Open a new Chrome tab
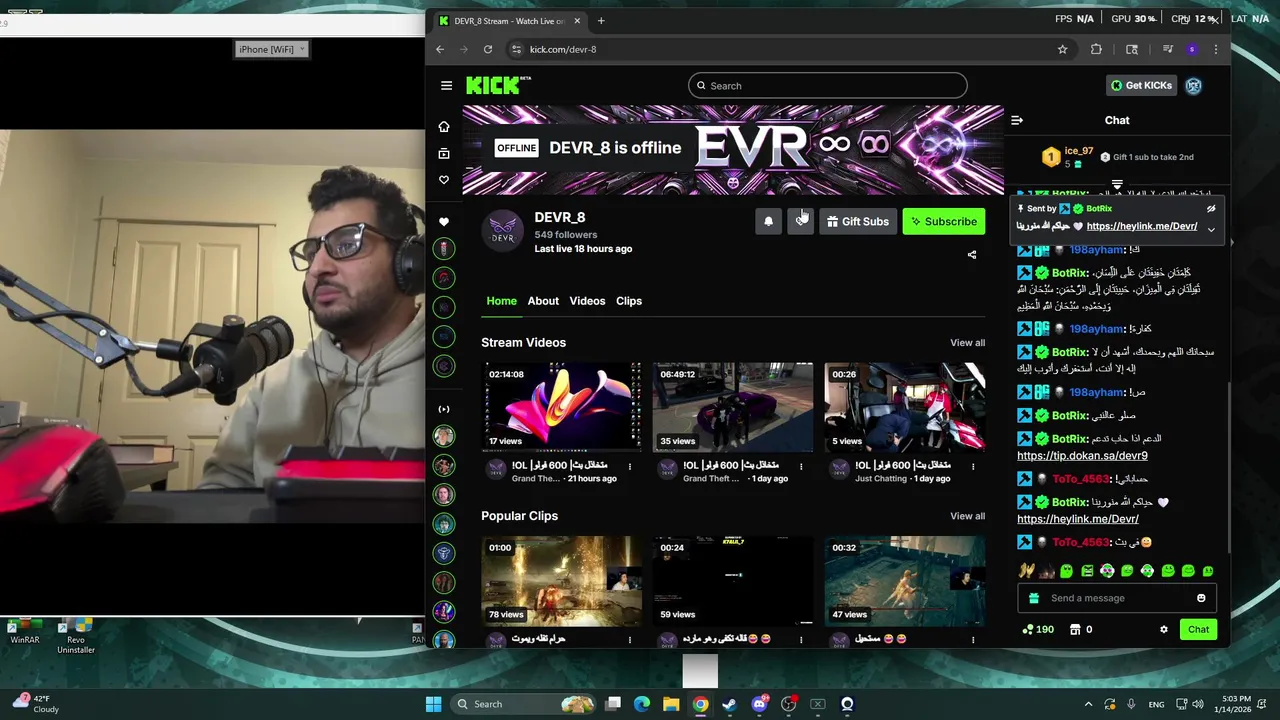Image resolution: width=1280 pixels, height=720 pixels. coord(601,21)
